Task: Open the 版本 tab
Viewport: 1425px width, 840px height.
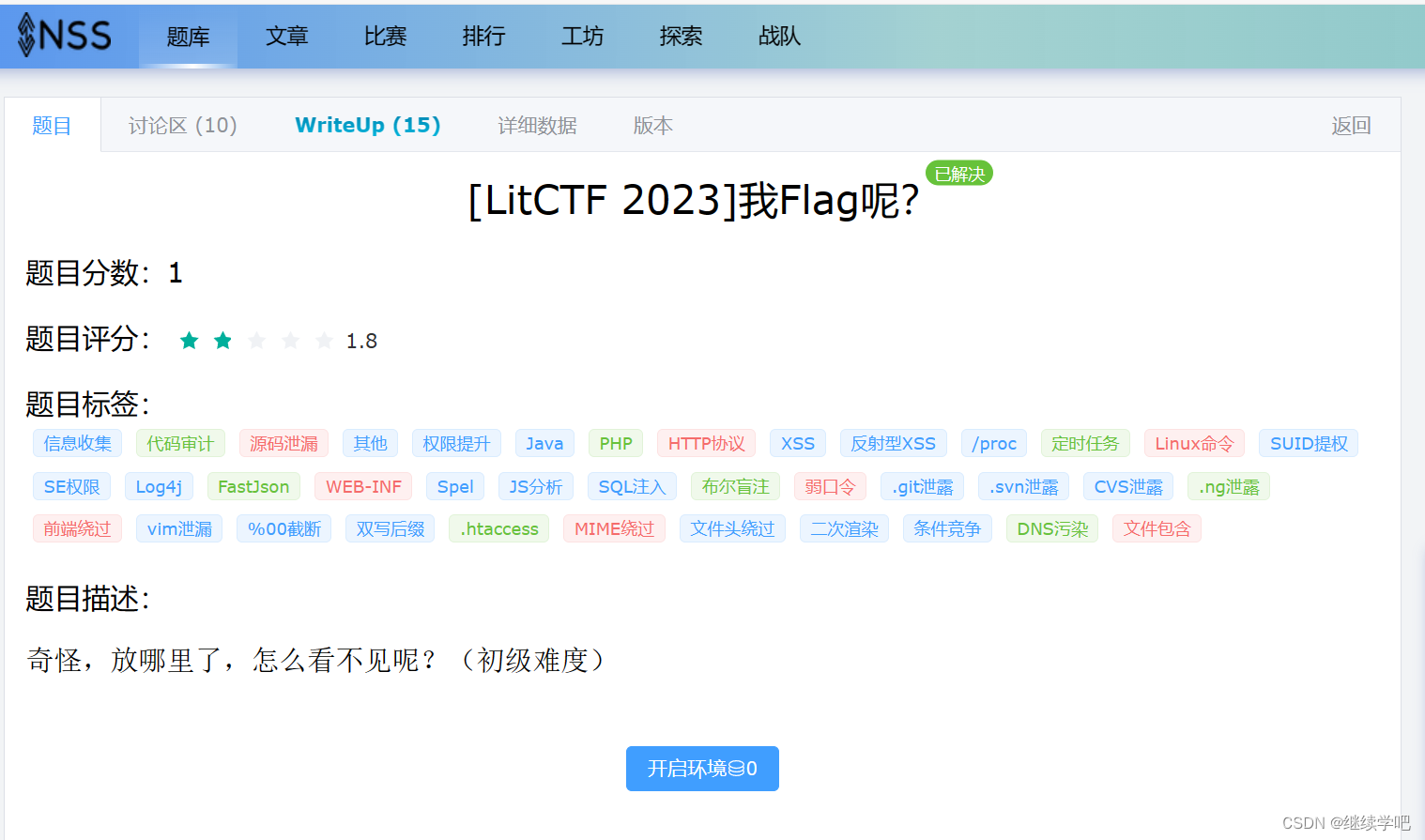Action: point(651,125)
